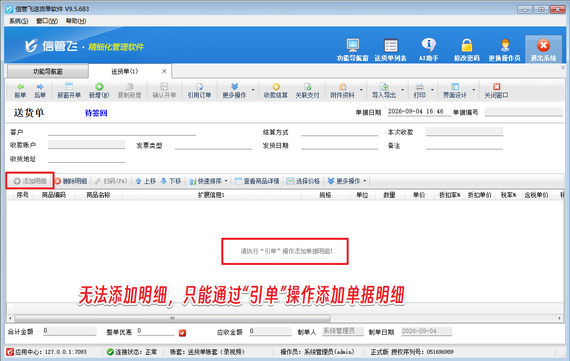Open 快速排序 dropdown
The width and height of the screenshot is (570, 361).
click(x=208, y=181)
